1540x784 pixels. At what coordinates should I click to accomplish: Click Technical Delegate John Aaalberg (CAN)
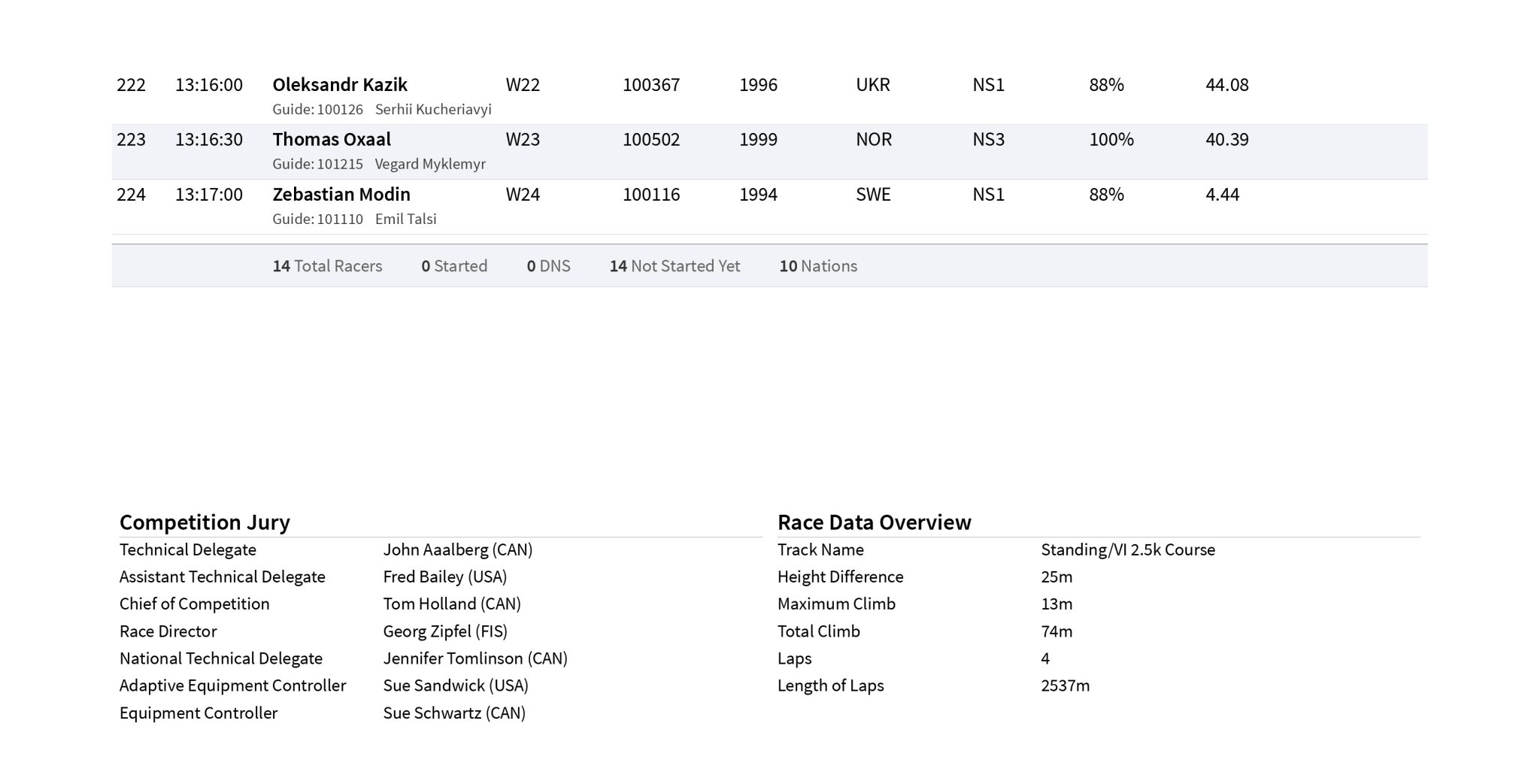pyautogui.click(x=457, y=550)
